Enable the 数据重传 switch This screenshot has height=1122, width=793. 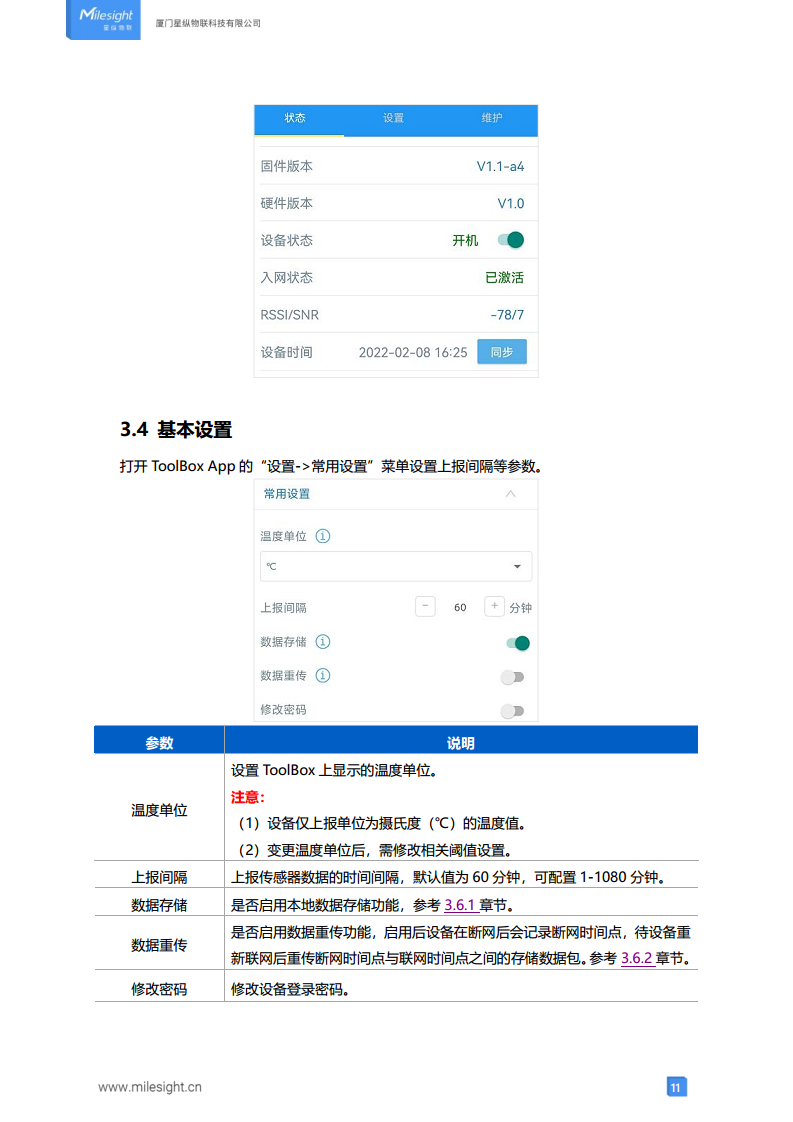(512, 677)
